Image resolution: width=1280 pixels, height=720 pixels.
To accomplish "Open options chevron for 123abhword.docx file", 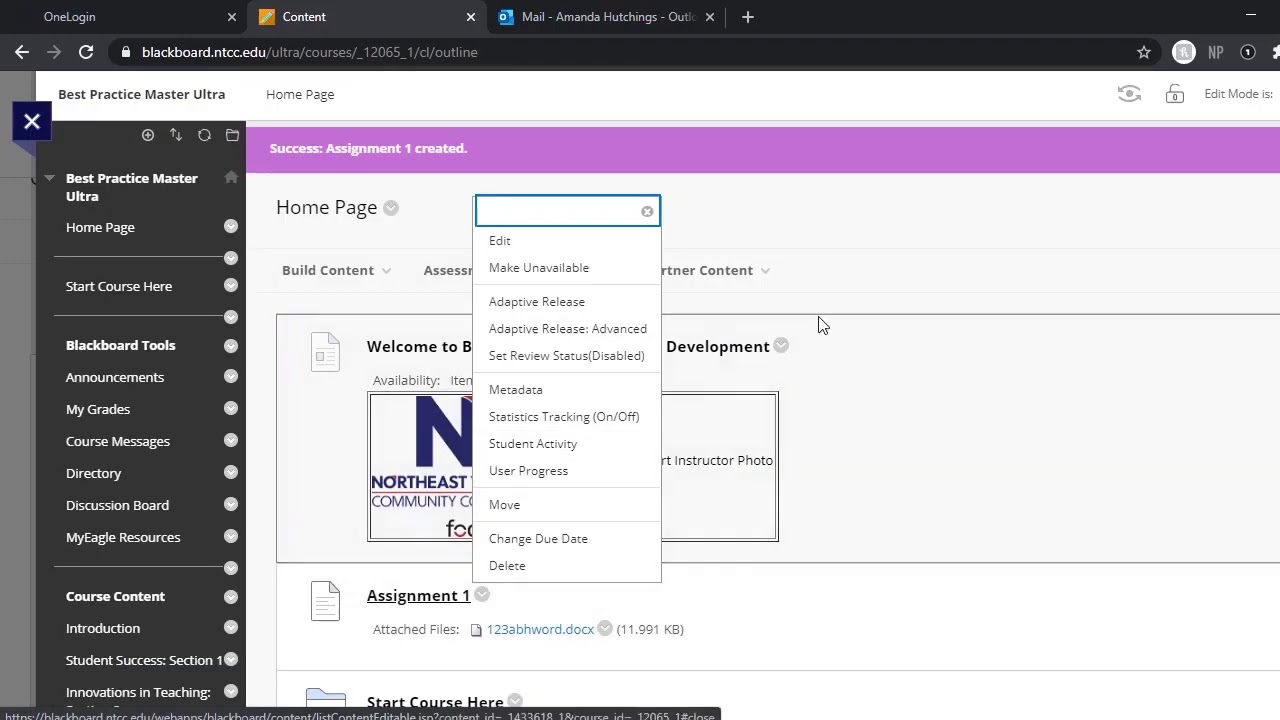I will click(604, 629).
